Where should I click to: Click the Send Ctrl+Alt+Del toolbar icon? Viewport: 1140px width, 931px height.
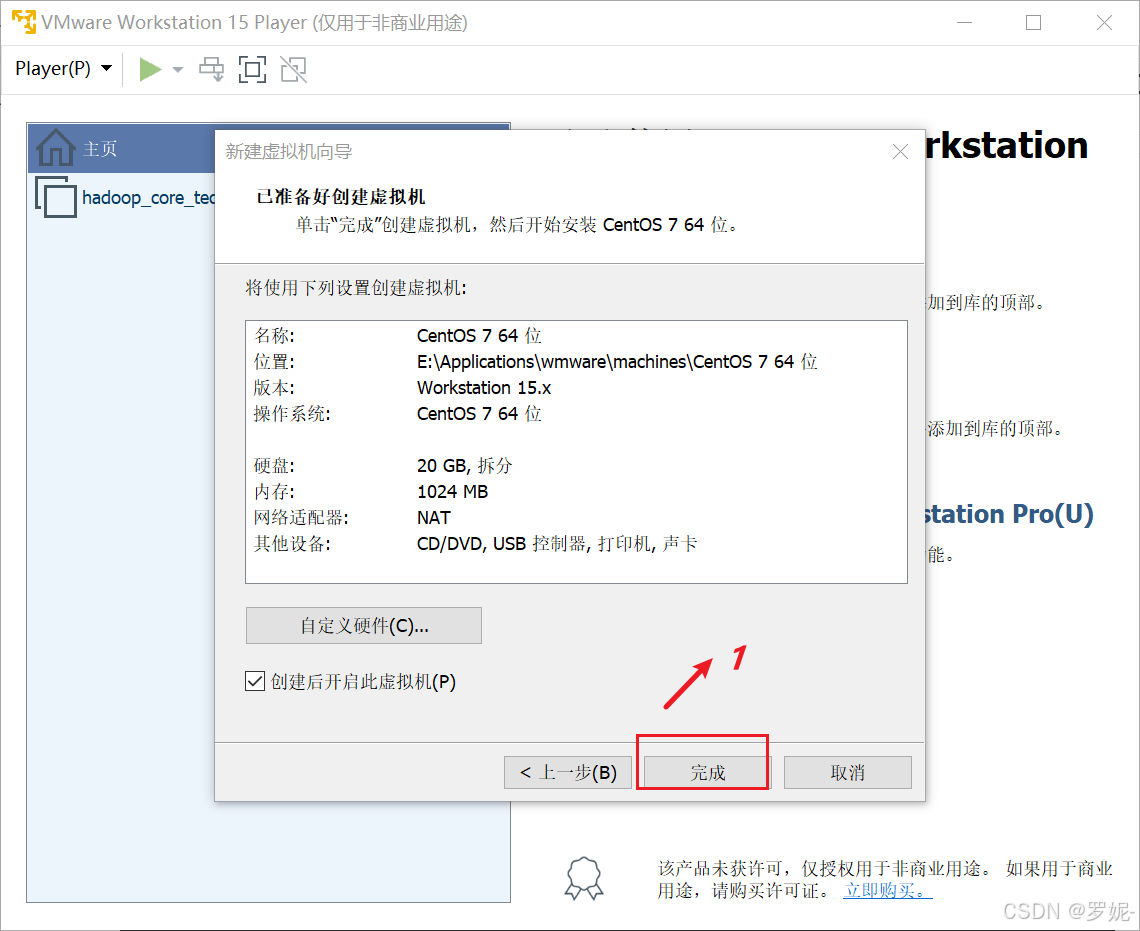click(212, 70)
